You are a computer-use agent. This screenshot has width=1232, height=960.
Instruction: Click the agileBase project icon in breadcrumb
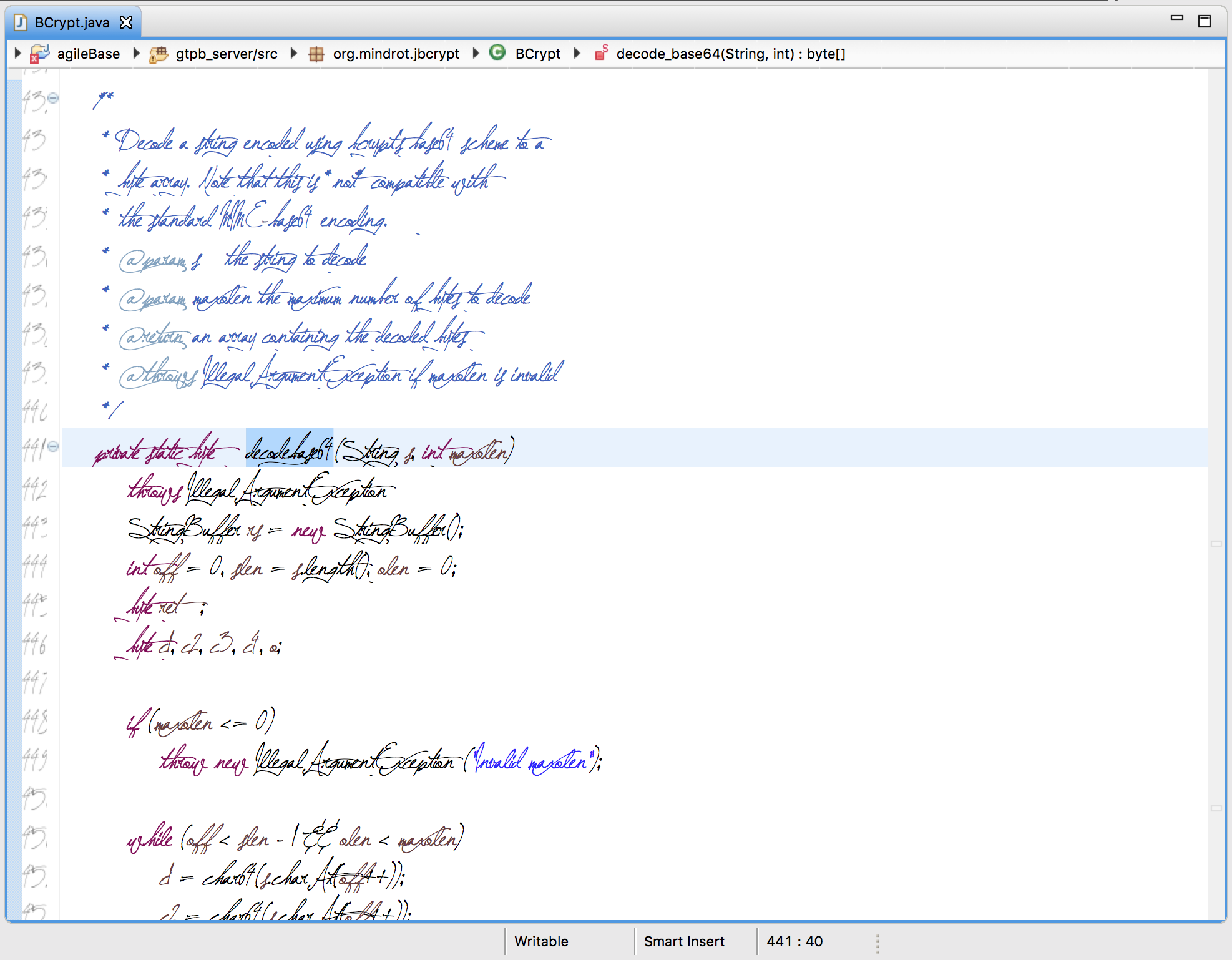[x=40, y=54]
